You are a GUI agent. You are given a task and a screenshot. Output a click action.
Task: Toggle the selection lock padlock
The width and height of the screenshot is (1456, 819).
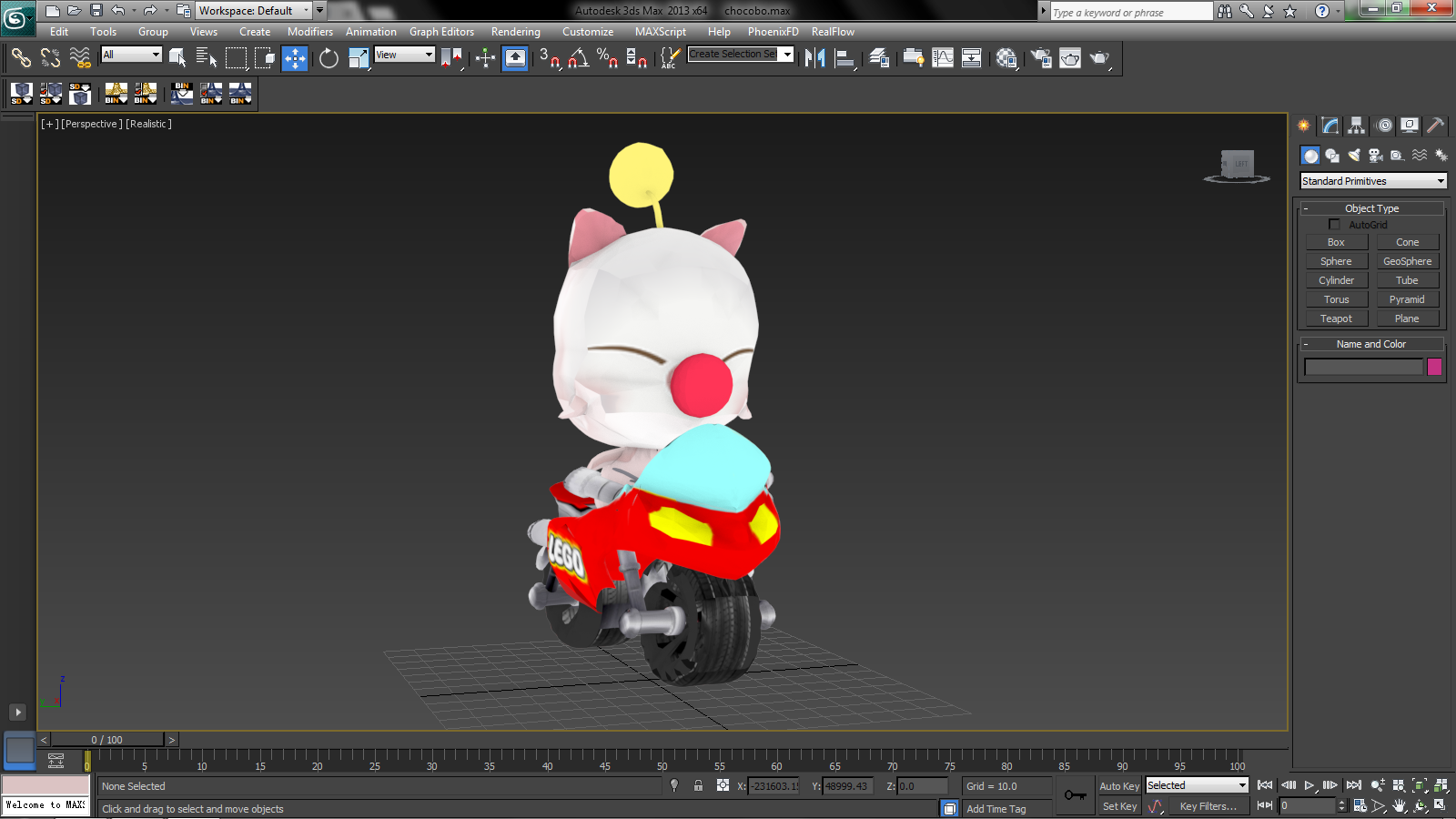click(698, 785)
